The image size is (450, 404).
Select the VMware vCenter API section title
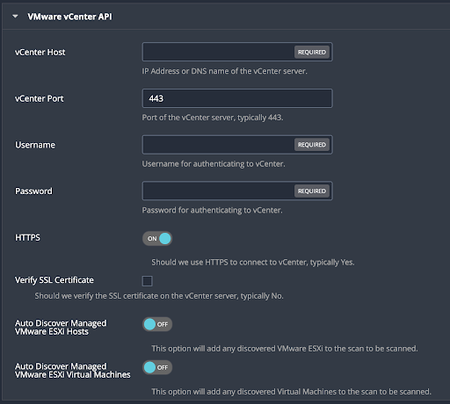(x=70, y=17)
